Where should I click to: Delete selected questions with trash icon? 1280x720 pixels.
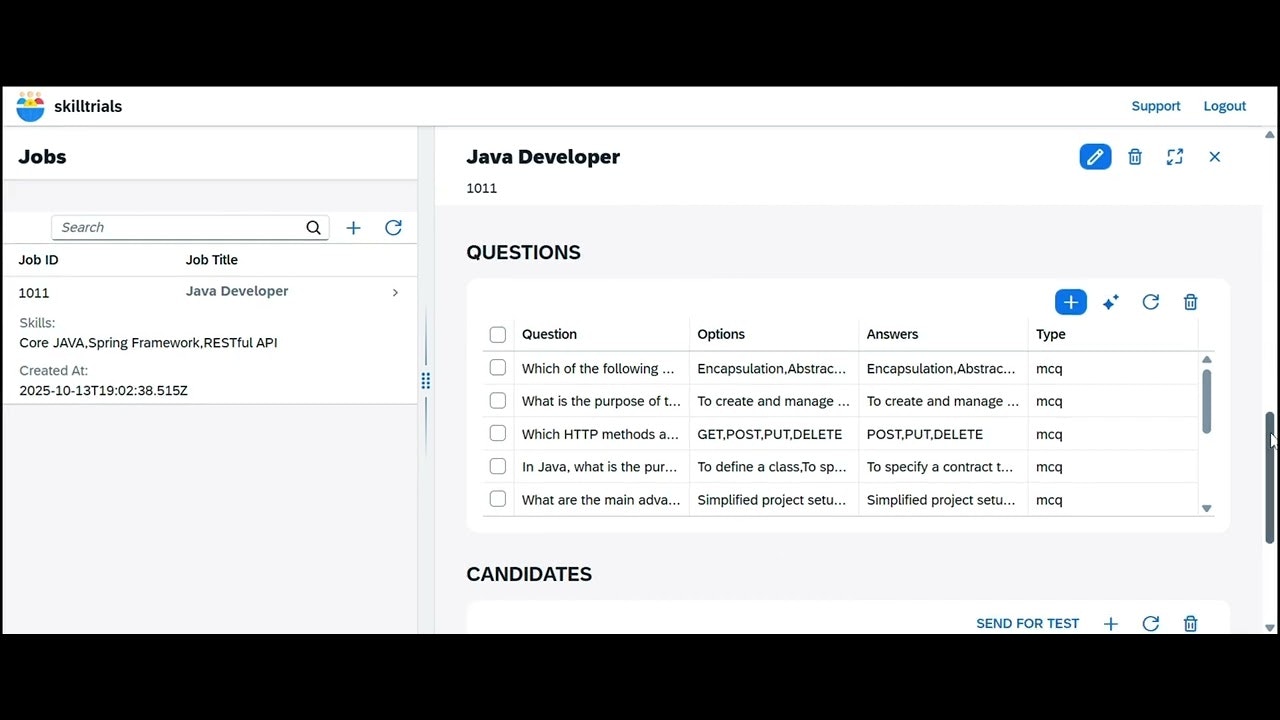pyautogui.click(x=1190, y=302)
